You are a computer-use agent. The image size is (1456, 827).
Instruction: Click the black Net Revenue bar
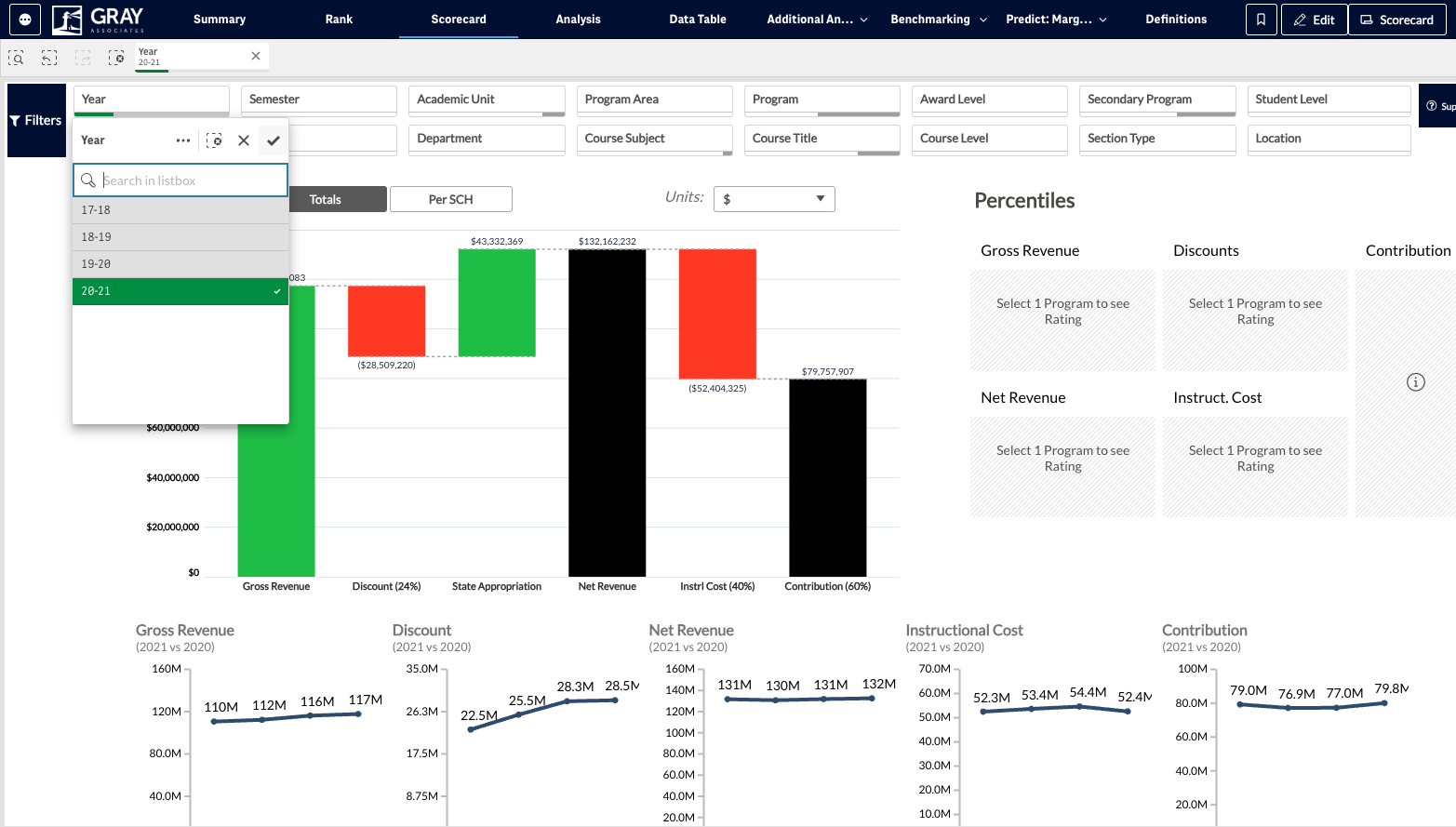click(608, 413)
